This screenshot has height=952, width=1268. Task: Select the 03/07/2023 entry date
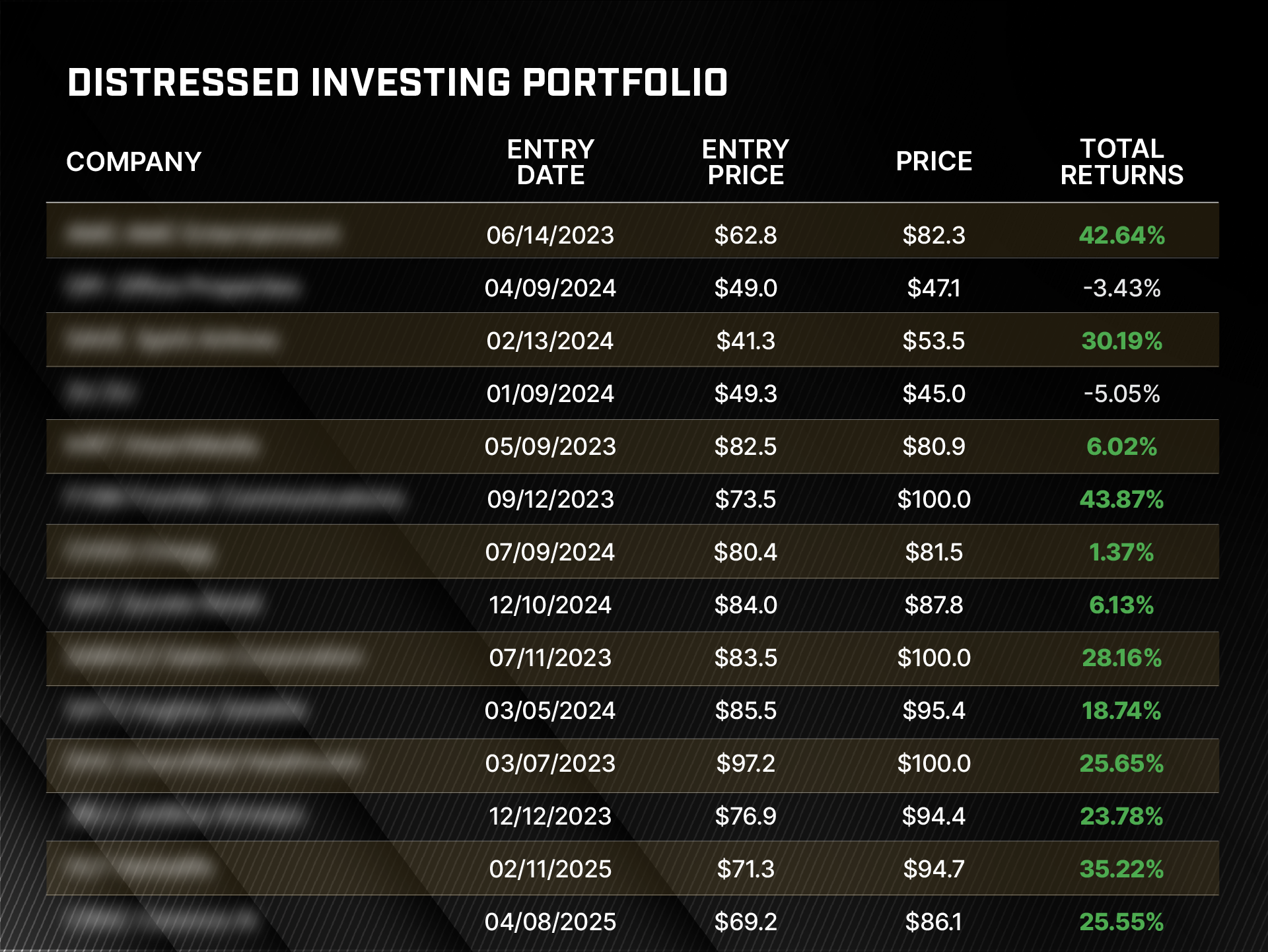pyautogui.click(x=550, y=763)
